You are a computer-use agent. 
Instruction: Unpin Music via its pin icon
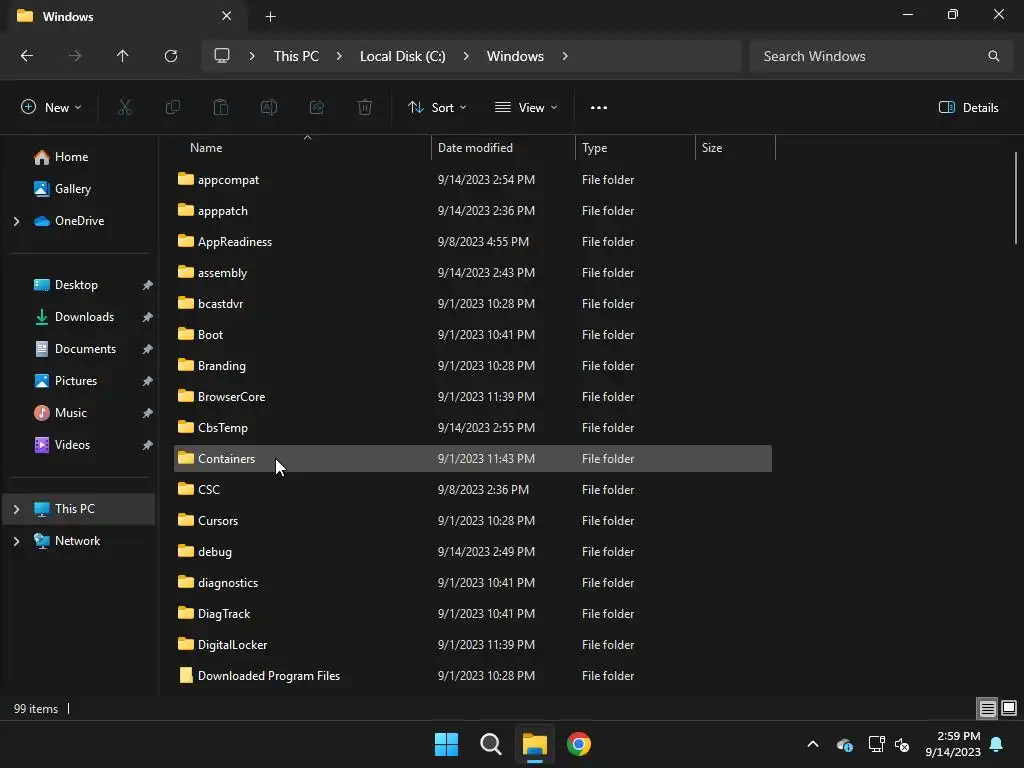(148, 413)
